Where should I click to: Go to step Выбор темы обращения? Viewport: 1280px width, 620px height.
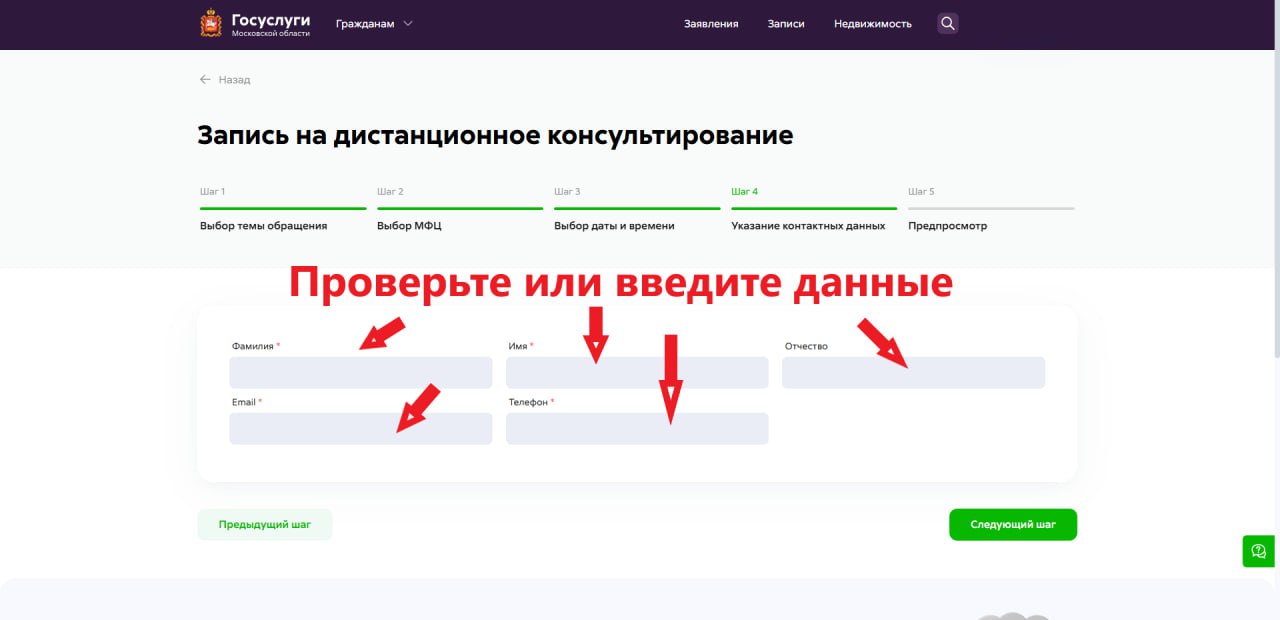(263, 226)
